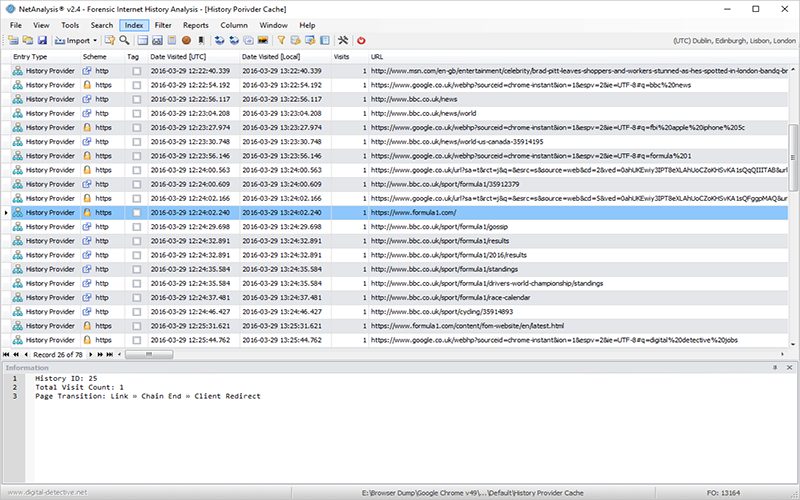Image resolution: width=800 pixels, height=500 pixels.
Task: Tick Tag checkbox for www.bbc.co.uk/news row
Action: click(x=136, y=99)
